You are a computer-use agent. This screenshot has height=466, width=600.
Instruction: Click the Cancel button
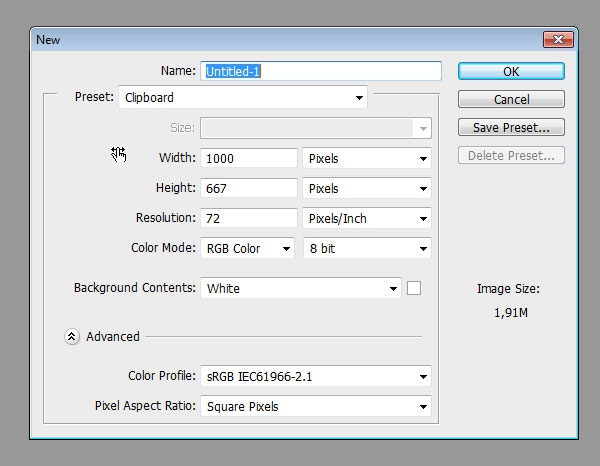coord(511,100)
